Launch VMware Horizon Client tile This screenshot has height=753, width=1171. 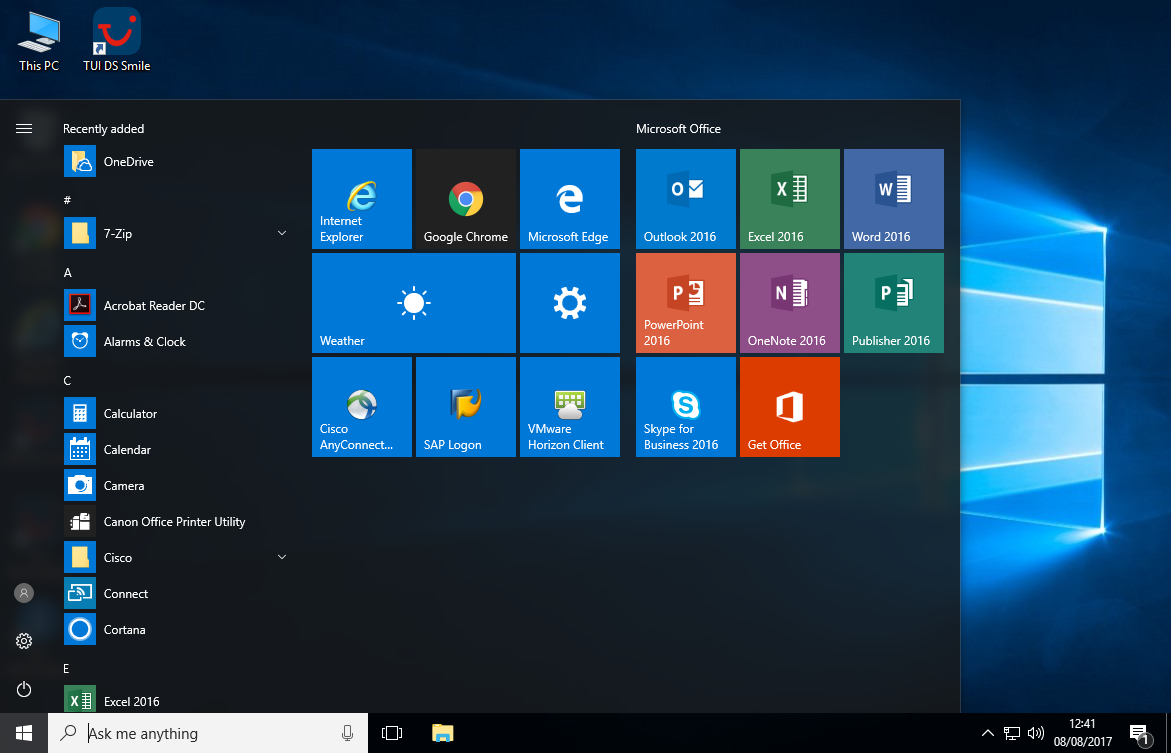[x=570, y=406]
